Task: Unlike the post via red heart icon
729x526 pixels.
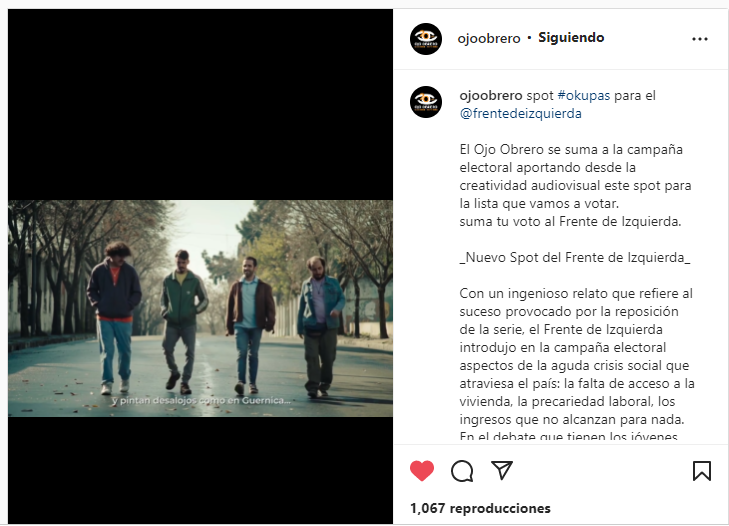Action: click(x=422, y=471)
